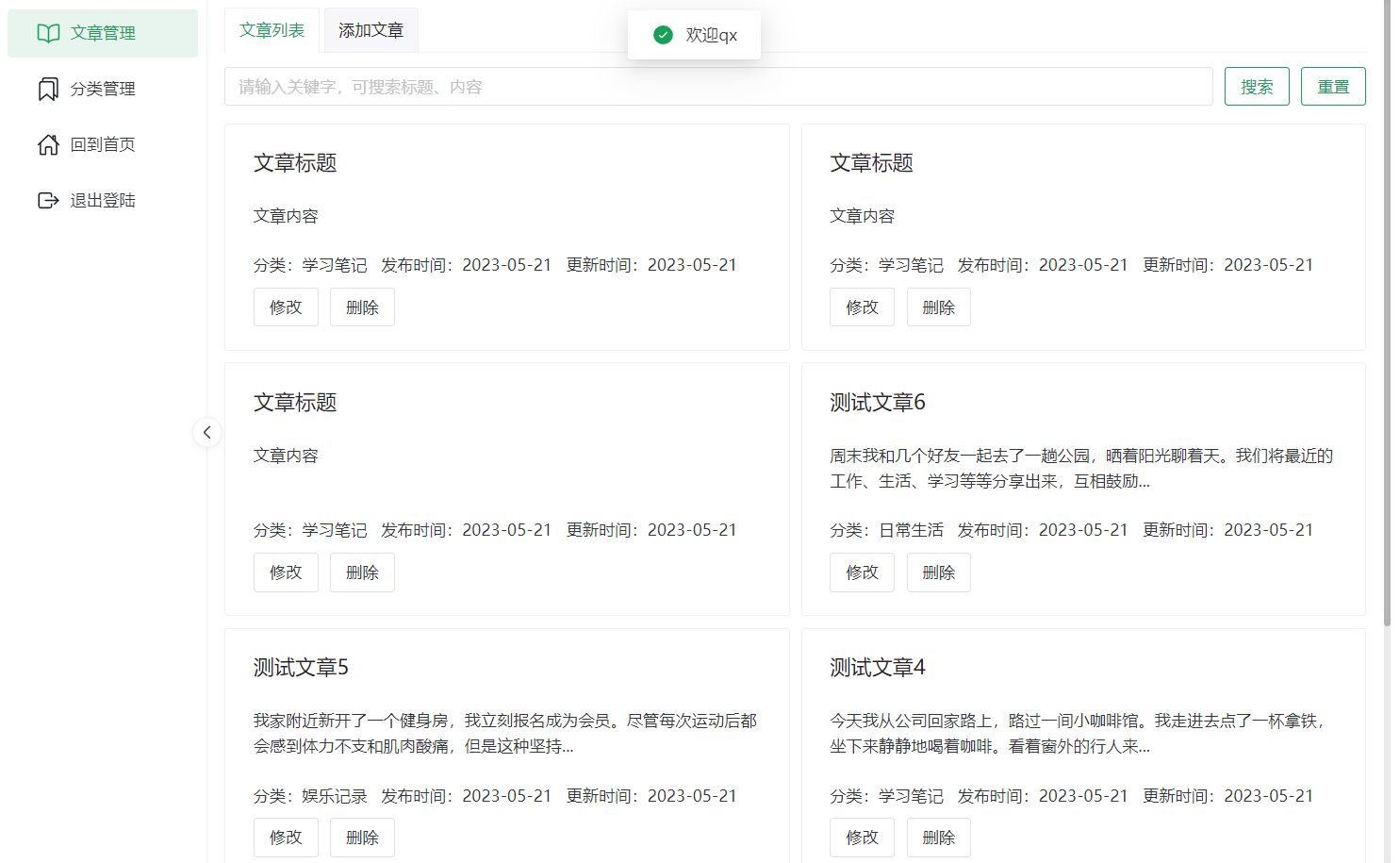The image size is (1400, 863).
Task: Select the 文章管理 book icon in sidebar
Action: point(48,32)
